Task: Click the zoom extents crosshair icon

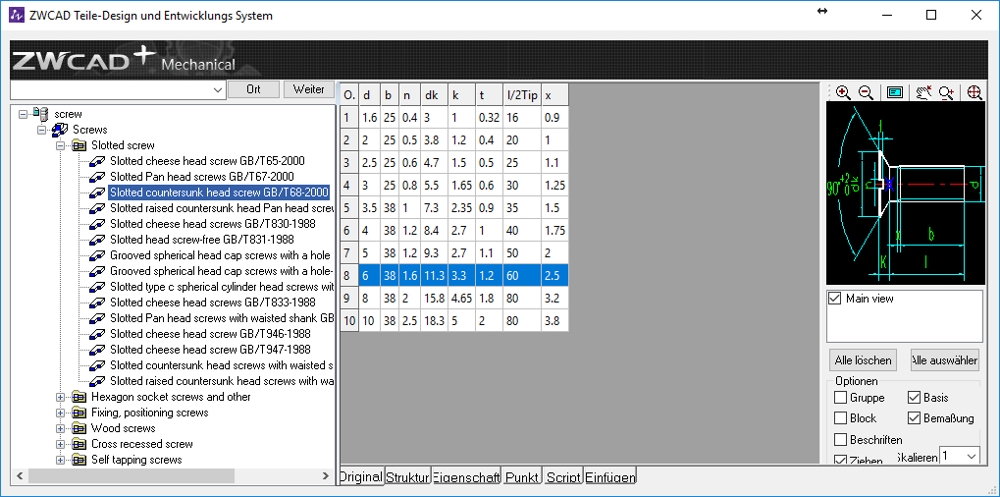Action: (x=974, y=93)
